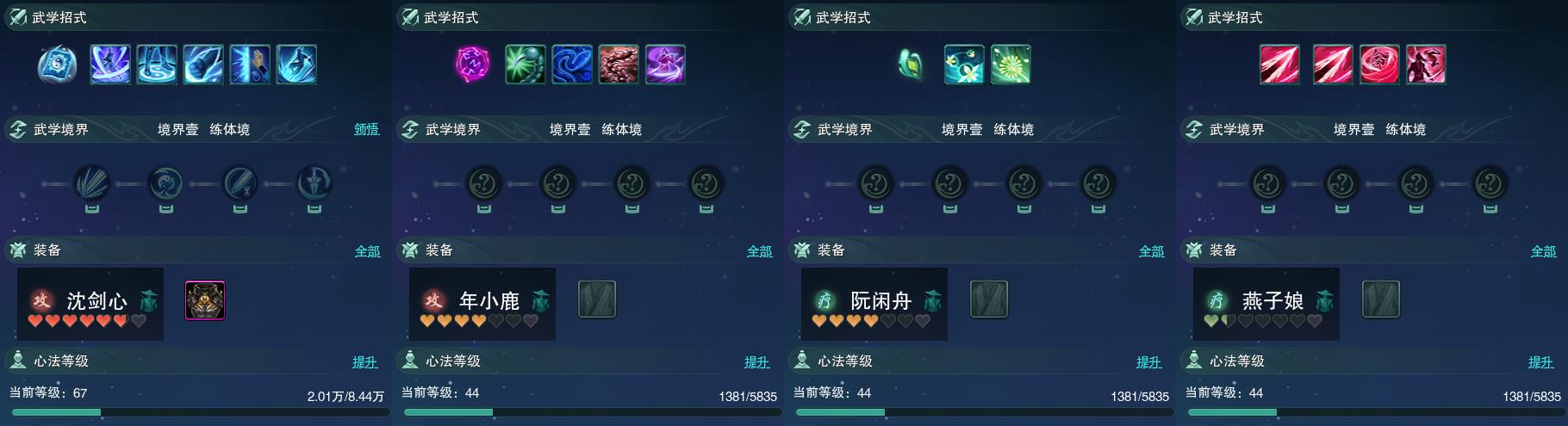Viewport: 1568px width, 426px height.
Task: Open the empty equipment slot beside 年小鹿
Action: (x=597, y=299)
